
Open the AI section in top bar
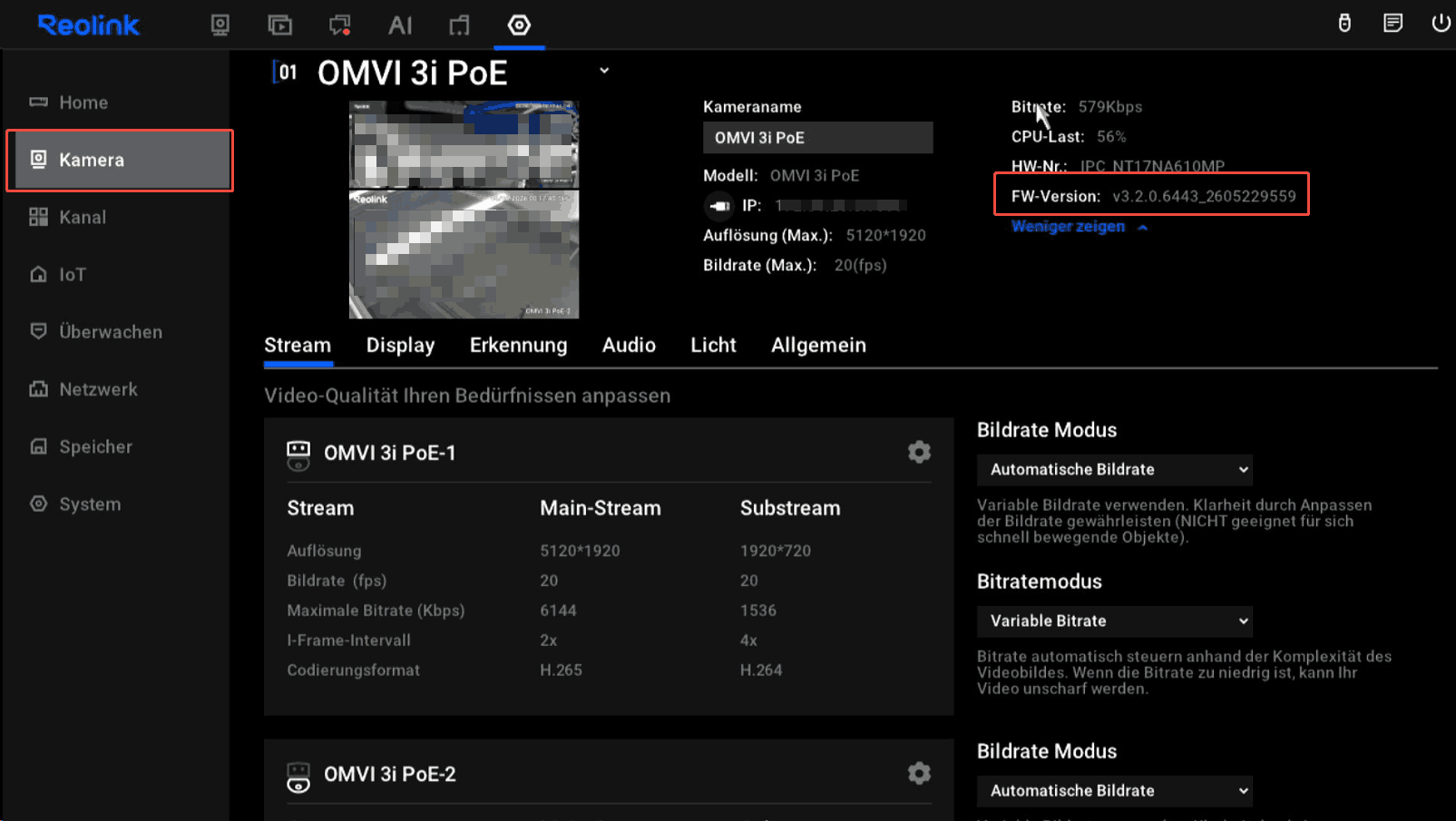coord(400,24)
